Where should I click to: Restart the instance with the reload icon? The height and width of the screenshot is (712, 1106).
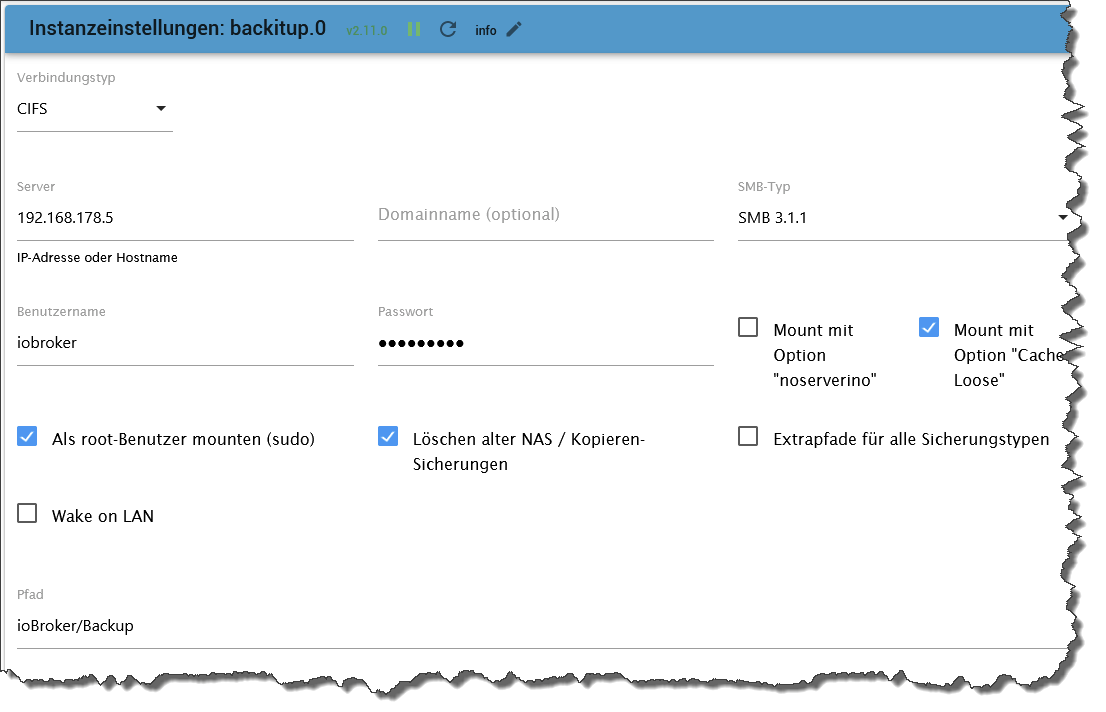[448, 29]
